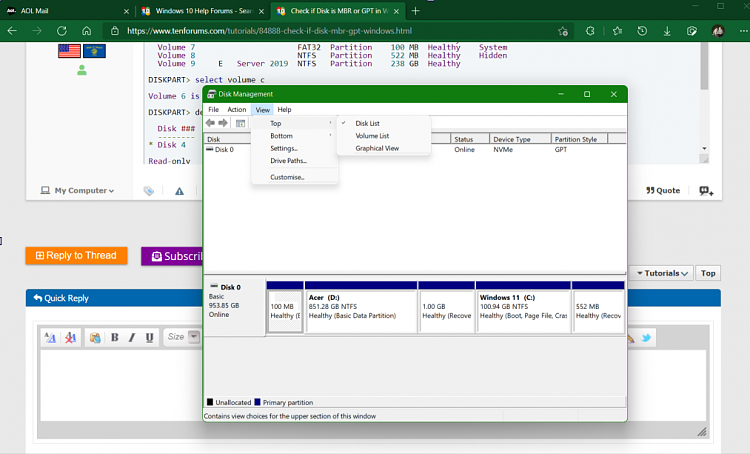The height and width of the screenshot is (454, 750).
Task: Click the site lock icon in address bar
Action: (115, 31)
